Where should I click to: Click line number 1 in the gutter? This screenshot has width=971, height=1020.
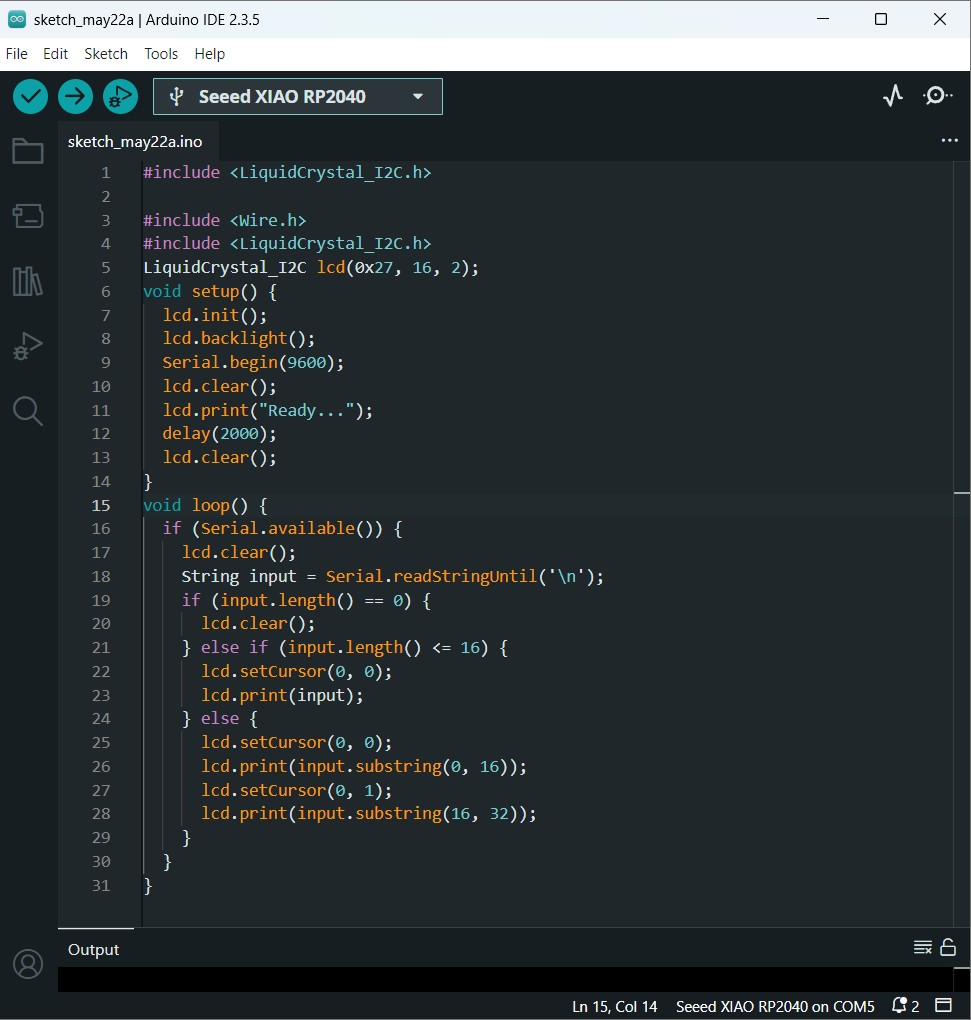(105, 172)
